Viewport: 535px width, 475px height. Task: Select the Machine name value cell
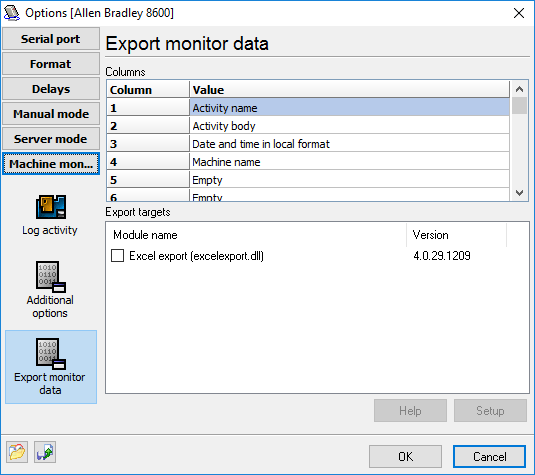point(349,162)
